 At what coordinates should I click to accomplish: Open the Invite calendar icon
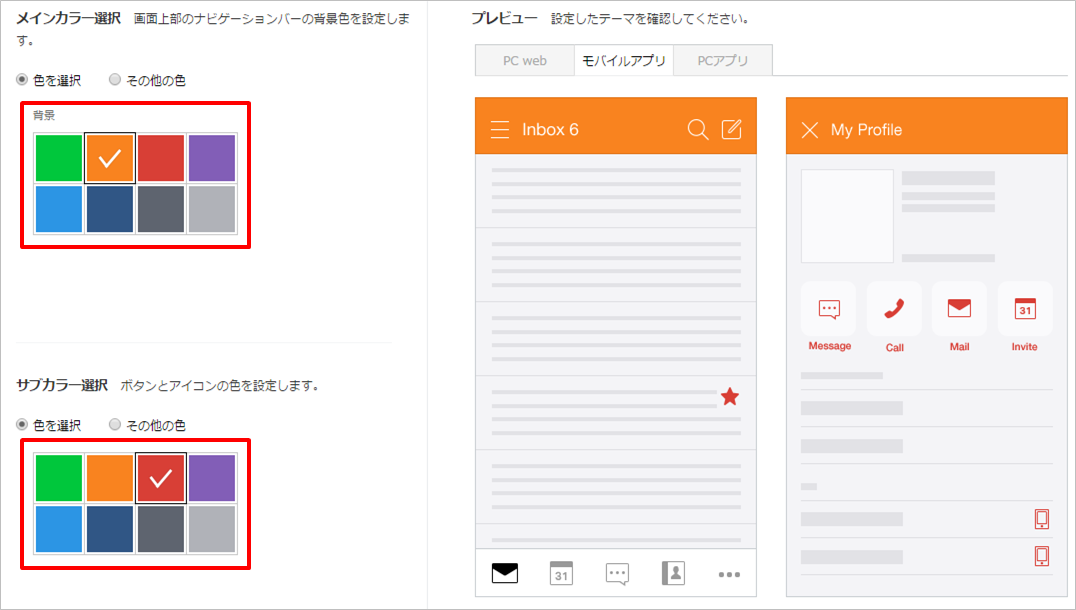pyautogui.click(x=1024, y=309)
